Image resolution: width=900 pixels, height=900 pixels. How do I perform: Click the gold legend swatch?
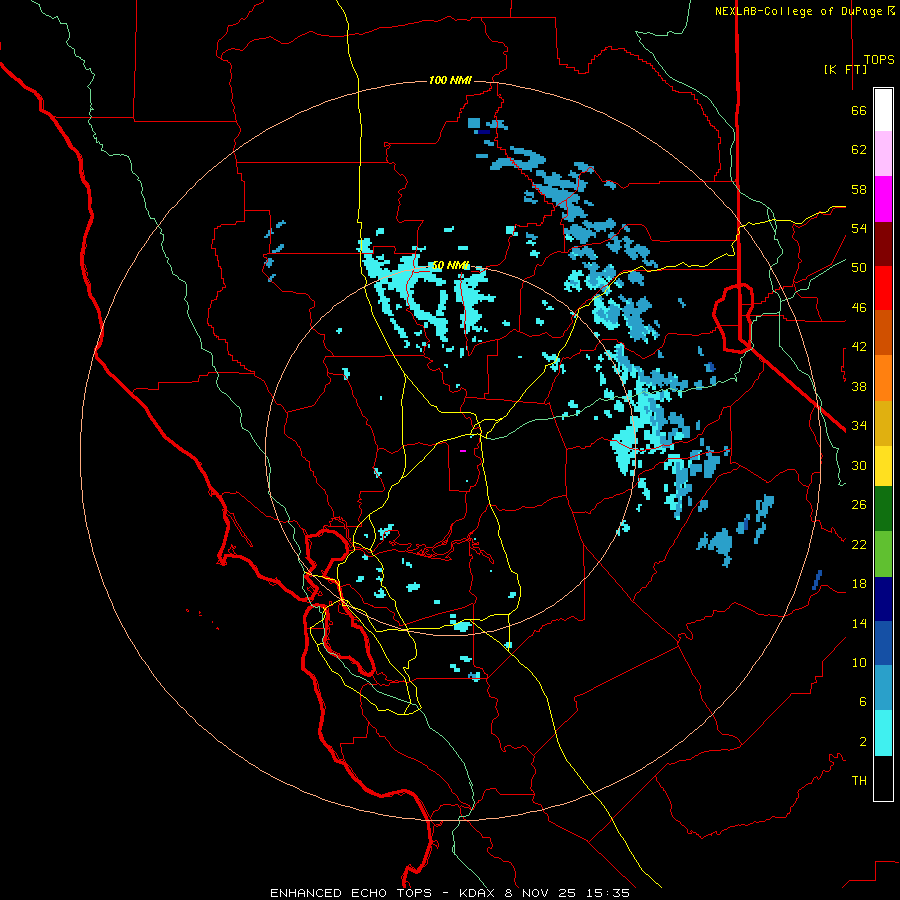tap(883, 423)
